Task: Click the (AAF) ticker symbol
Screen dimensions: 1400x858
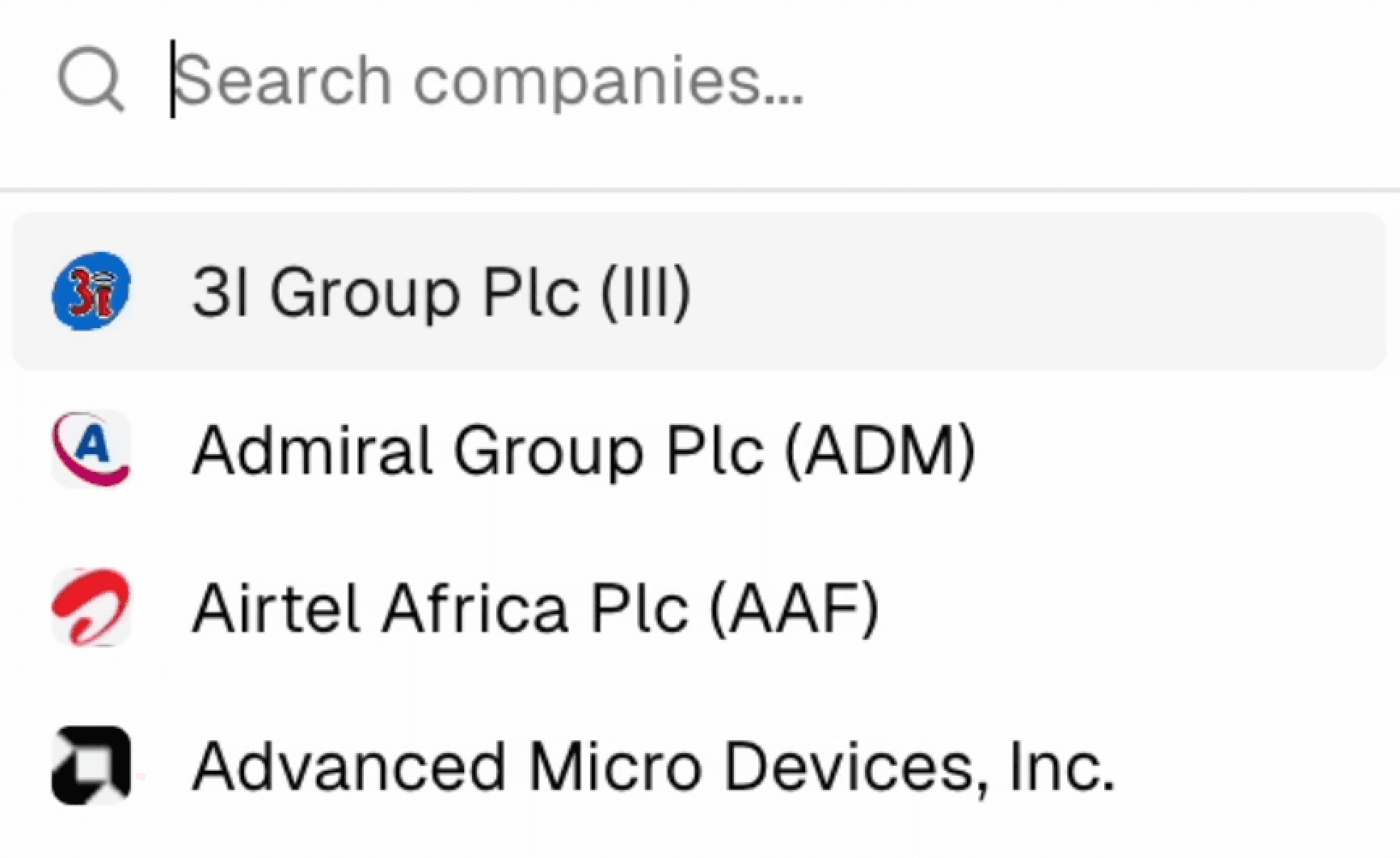Action: tap(794, 608)
